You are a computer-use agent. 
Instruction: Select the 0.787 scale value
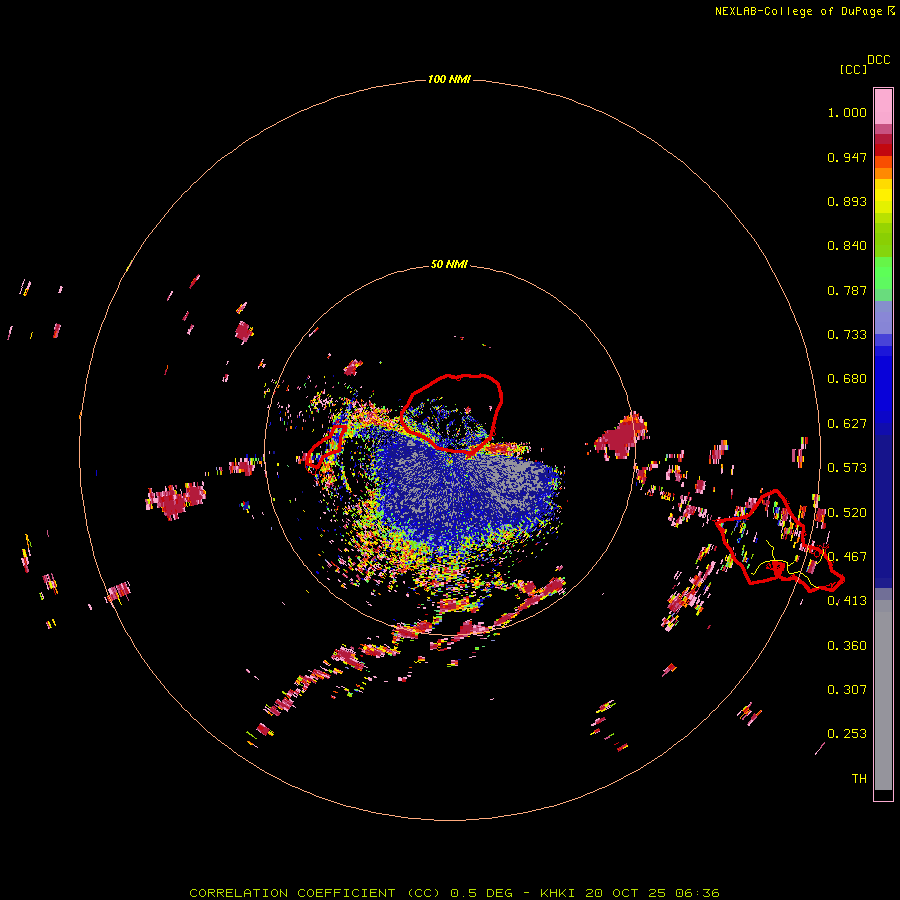[847, 290]
